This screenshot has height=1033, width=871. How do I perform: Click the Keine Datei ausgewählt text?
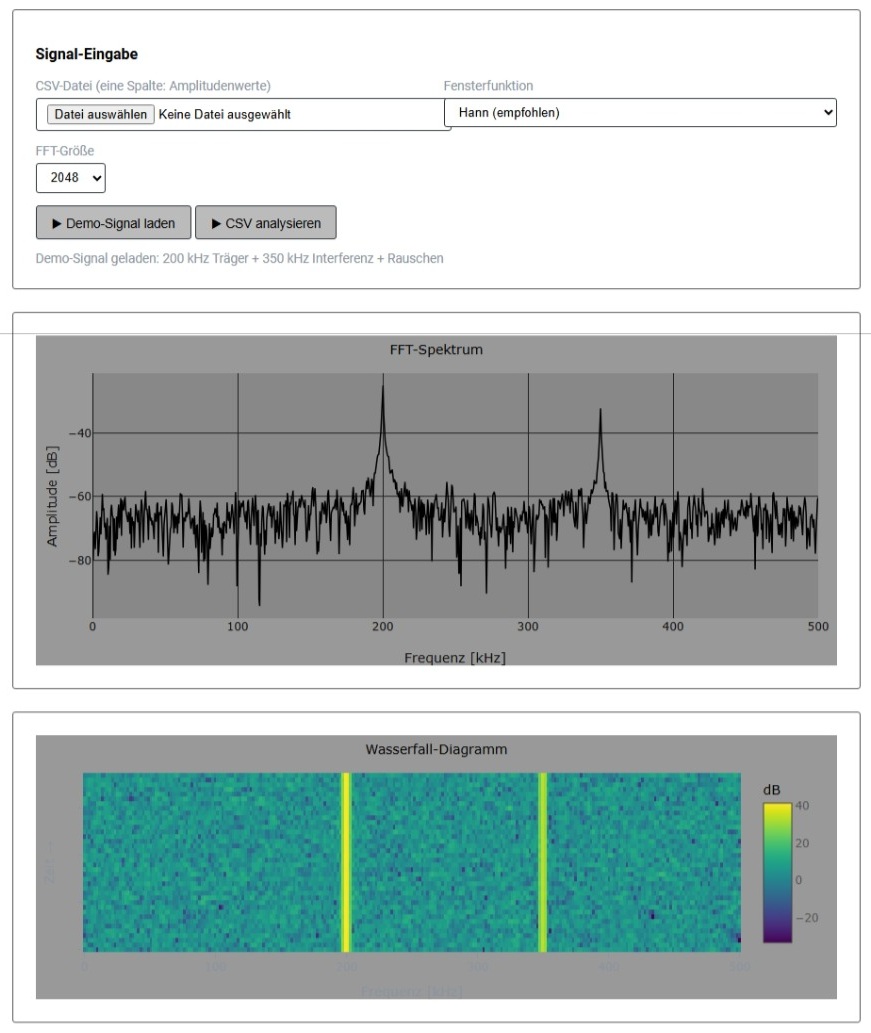tap(224, 114)
